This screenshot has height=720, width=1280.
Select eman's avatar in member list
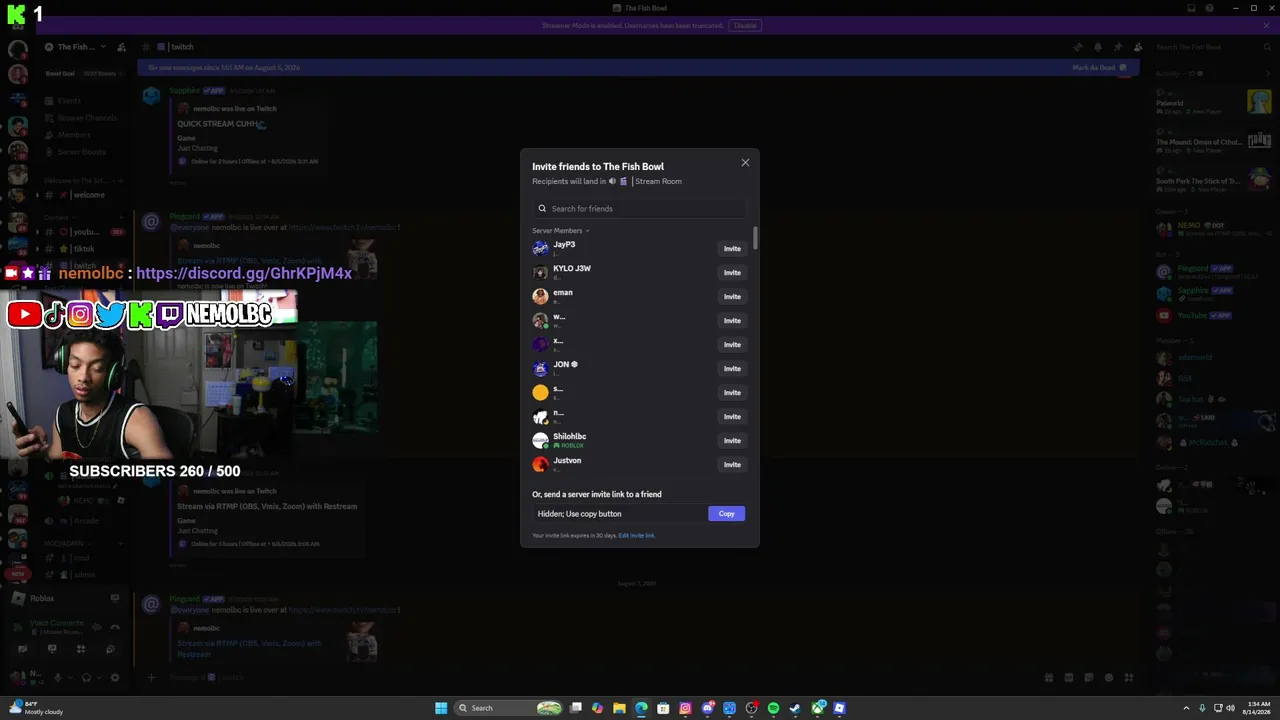click(540, 296)
